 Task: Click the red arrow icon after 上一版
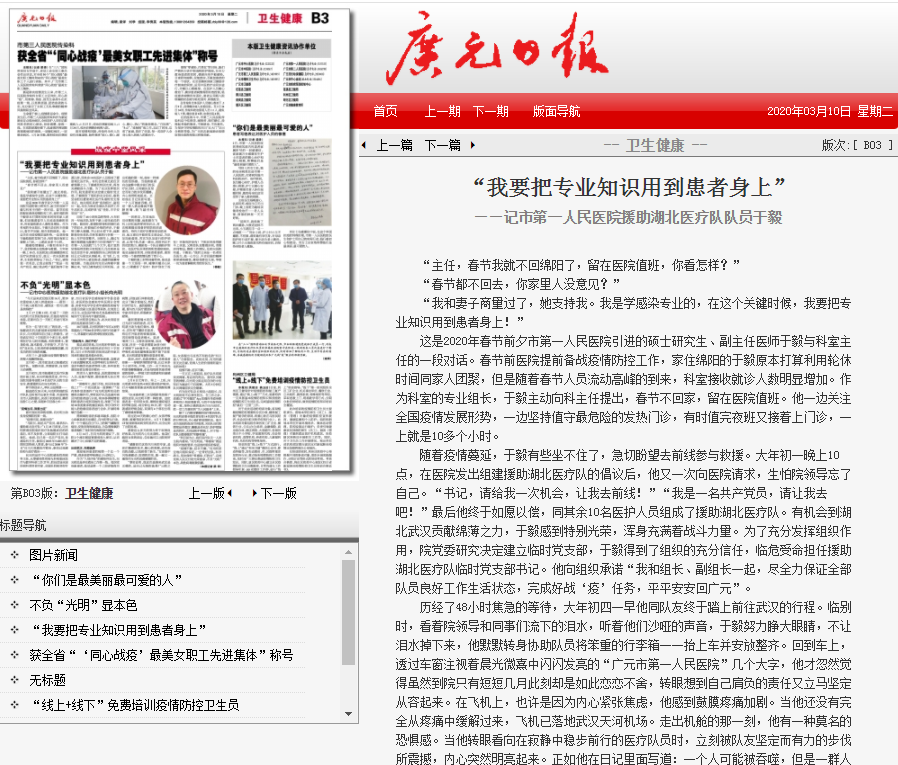[x=229, y=493]
